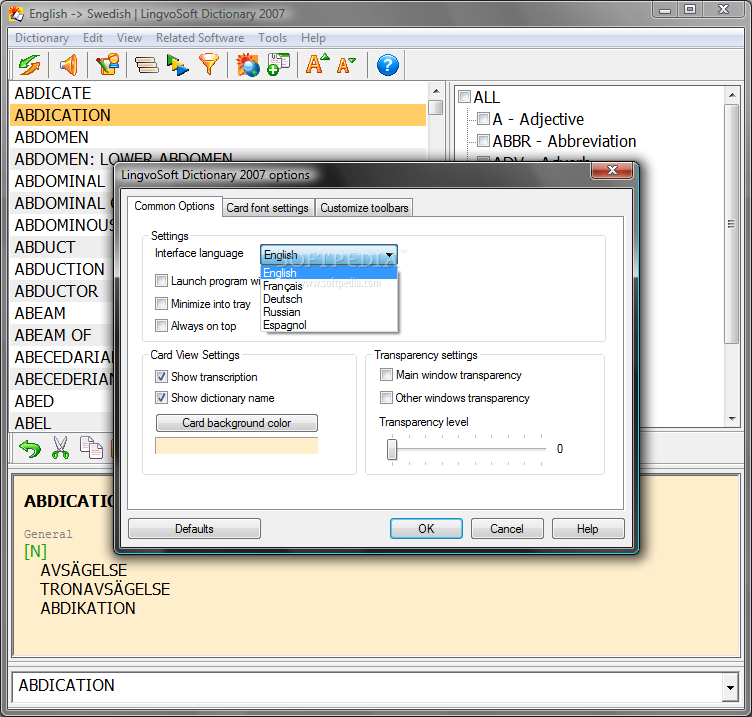Screen dimensions: 752x717
Task: Open the Interface language combo box
Action: pos(329,255)
